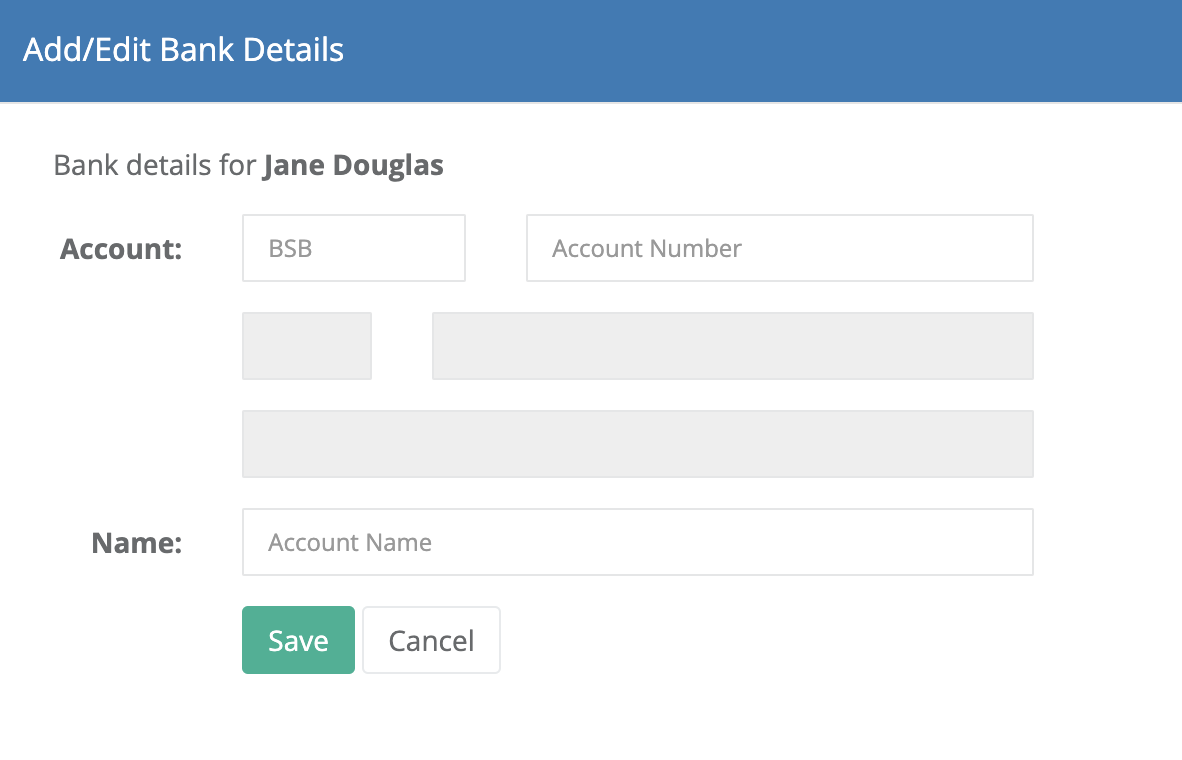1182x760 pixels.
Task: Click the disabled grey field under Account Number
Action: (733, 346)
